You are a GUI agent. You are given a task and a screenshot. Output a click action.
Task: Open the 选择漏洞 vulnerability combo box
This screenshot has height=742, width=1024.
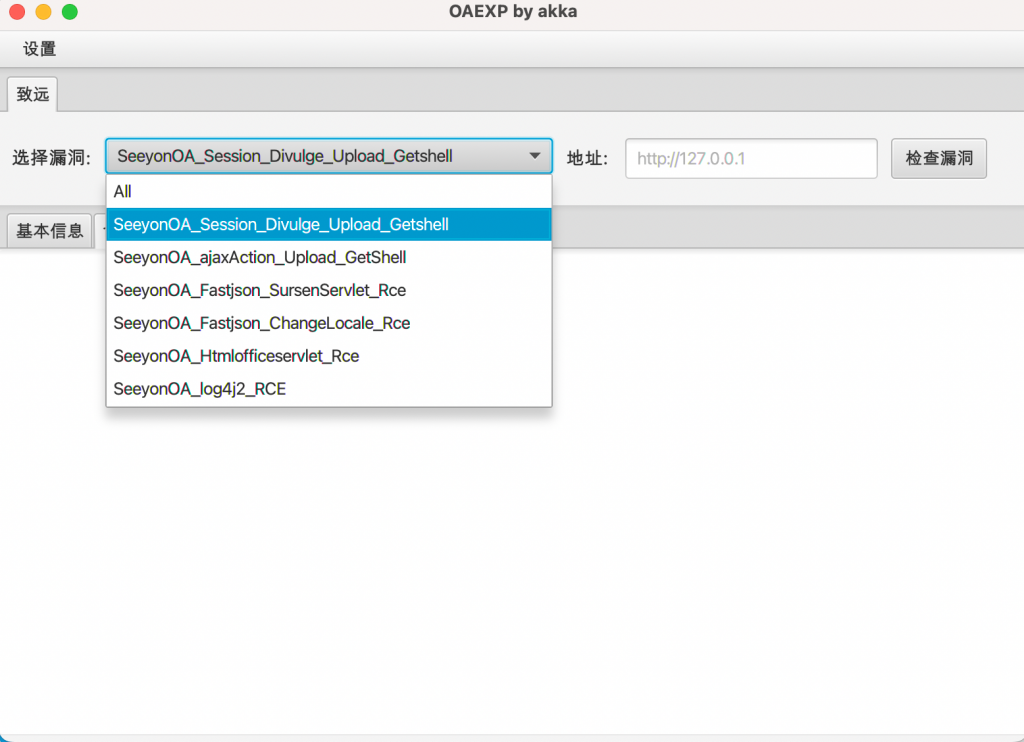click(x=328, y=156)
